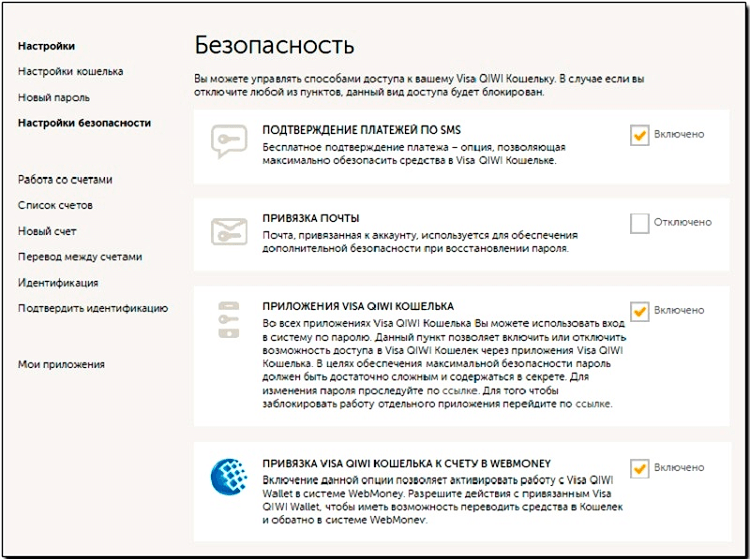Image resolution: width=750 pixels, height=559 pixels.
Task: Click the Безопасность page heading
Action: (x=275, y=45)
